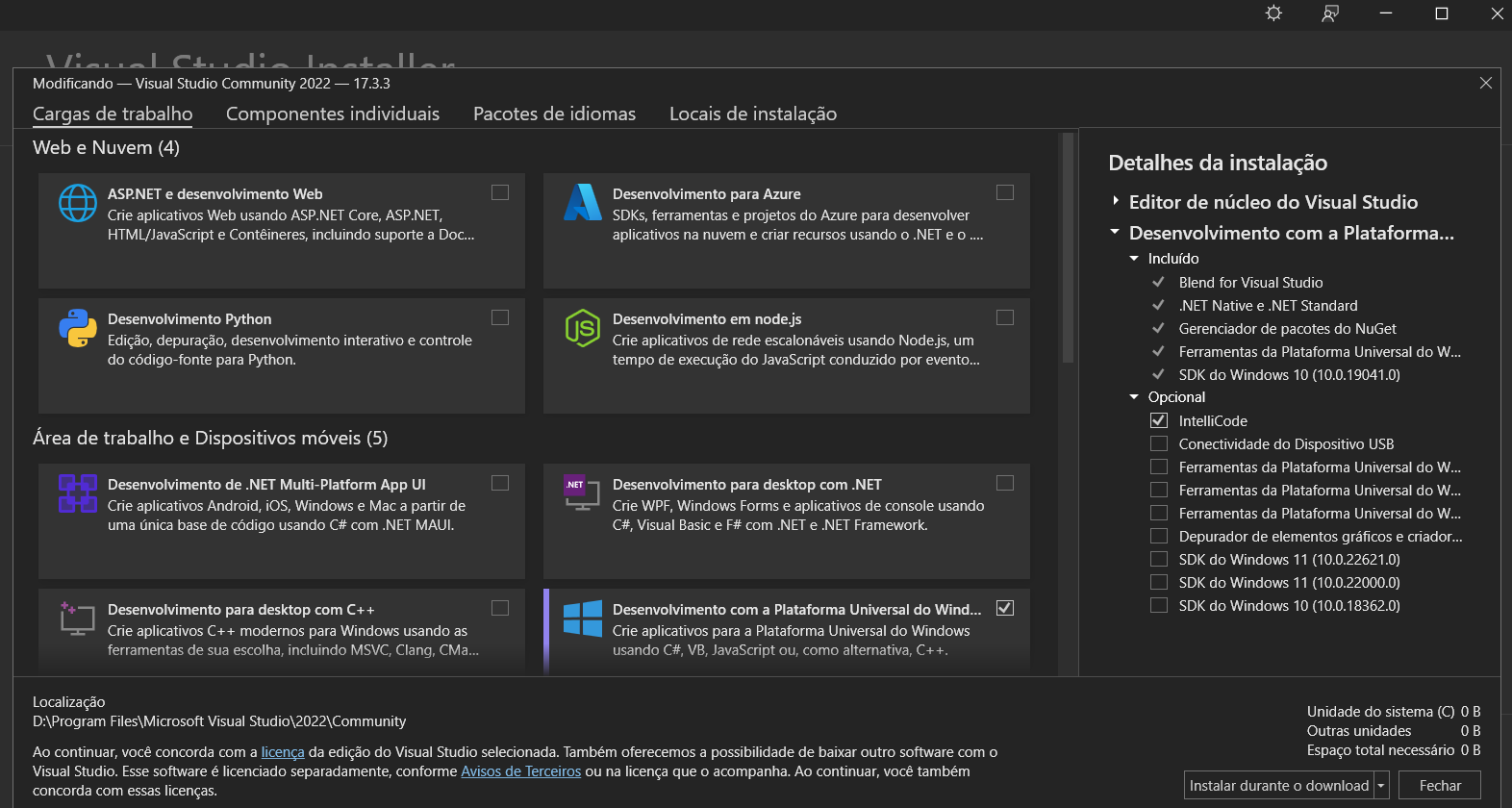Click the Web e Nuvem (4) heading
The width and height of the screenshot is (1512, 808).
click(106, 147)
